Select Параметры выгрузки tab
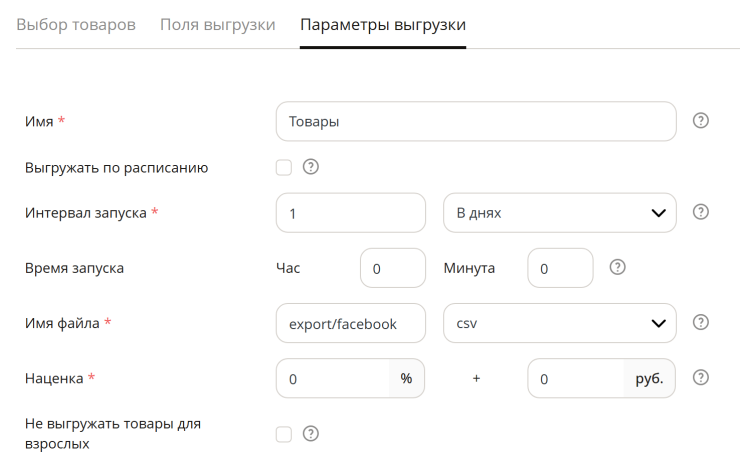 coord(383,25)
